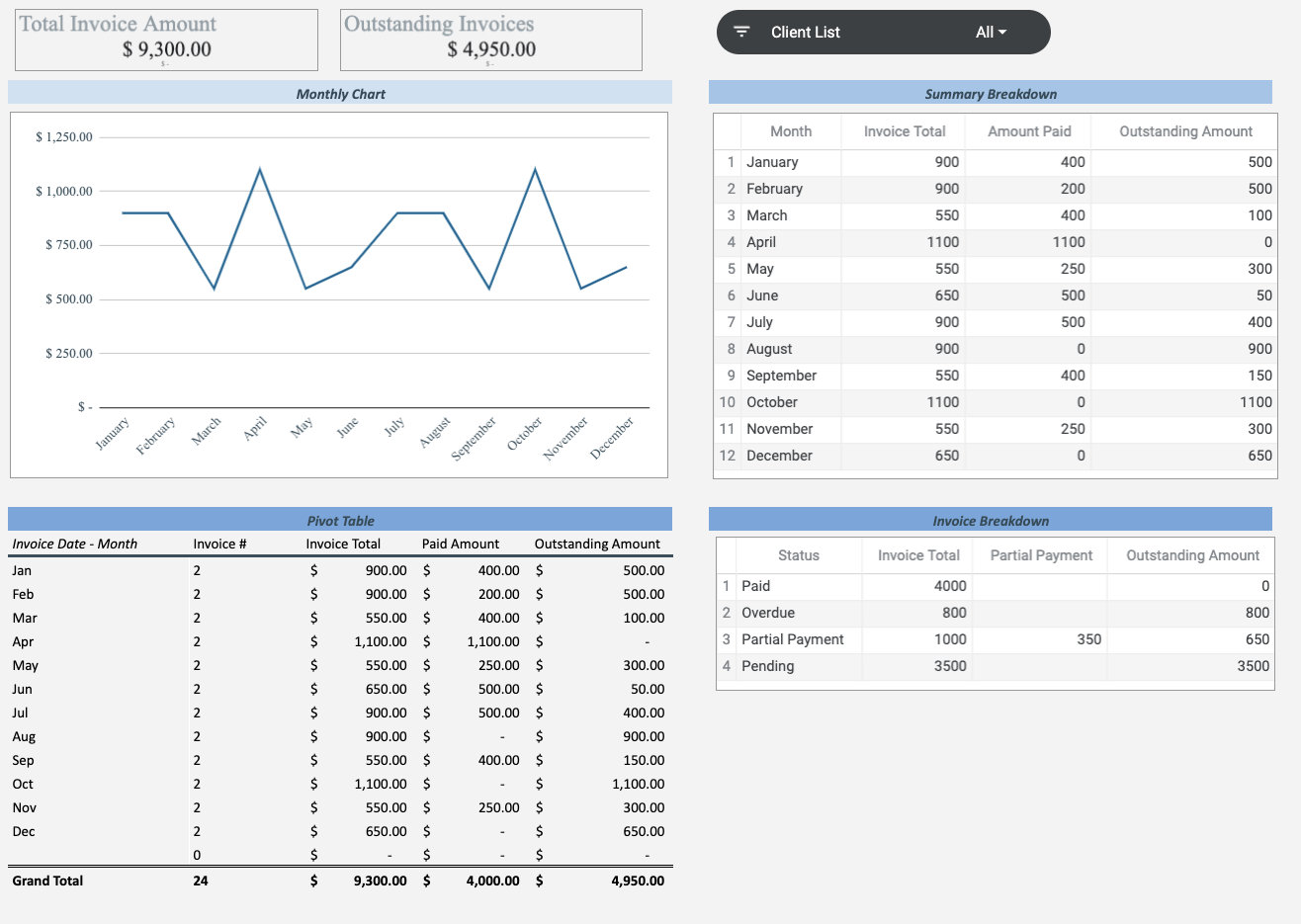
Task: Open the Client List filter icon
Action: pos(740,31)
